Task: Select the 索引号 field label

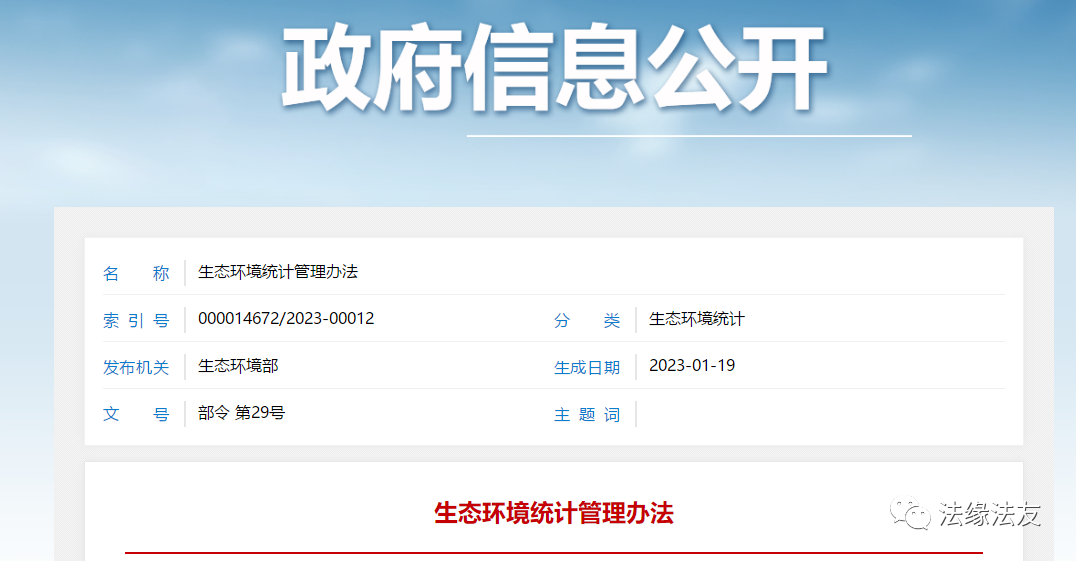Action: (x=136, y=320)
